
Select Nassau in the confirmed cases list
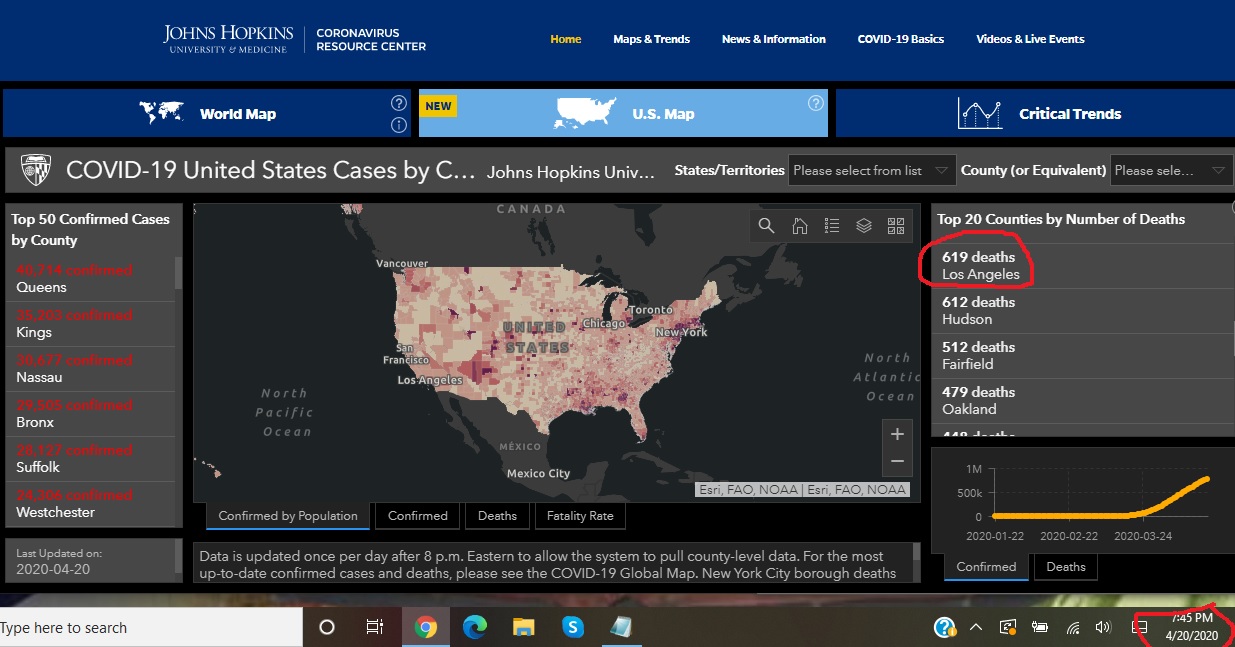tap(90, 369)
